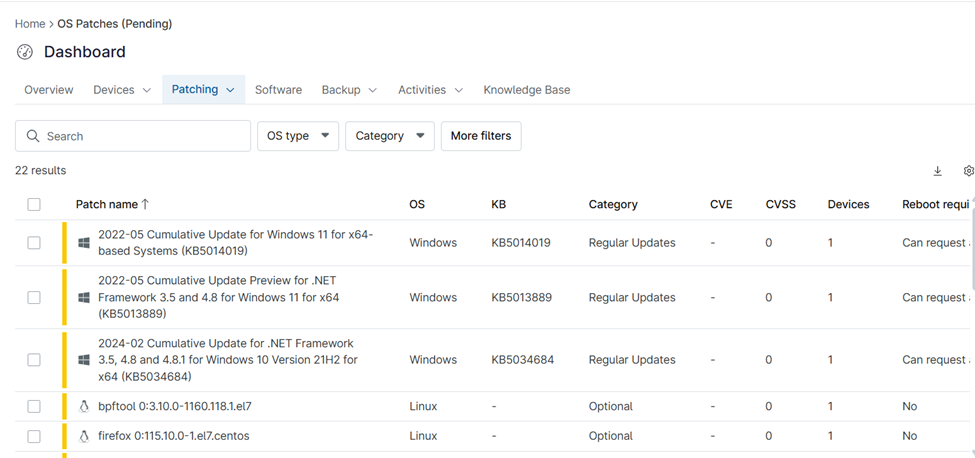Expand the Activities menu chevron
The width and height of the screenshot is (975, 458).
coord(458,90)
